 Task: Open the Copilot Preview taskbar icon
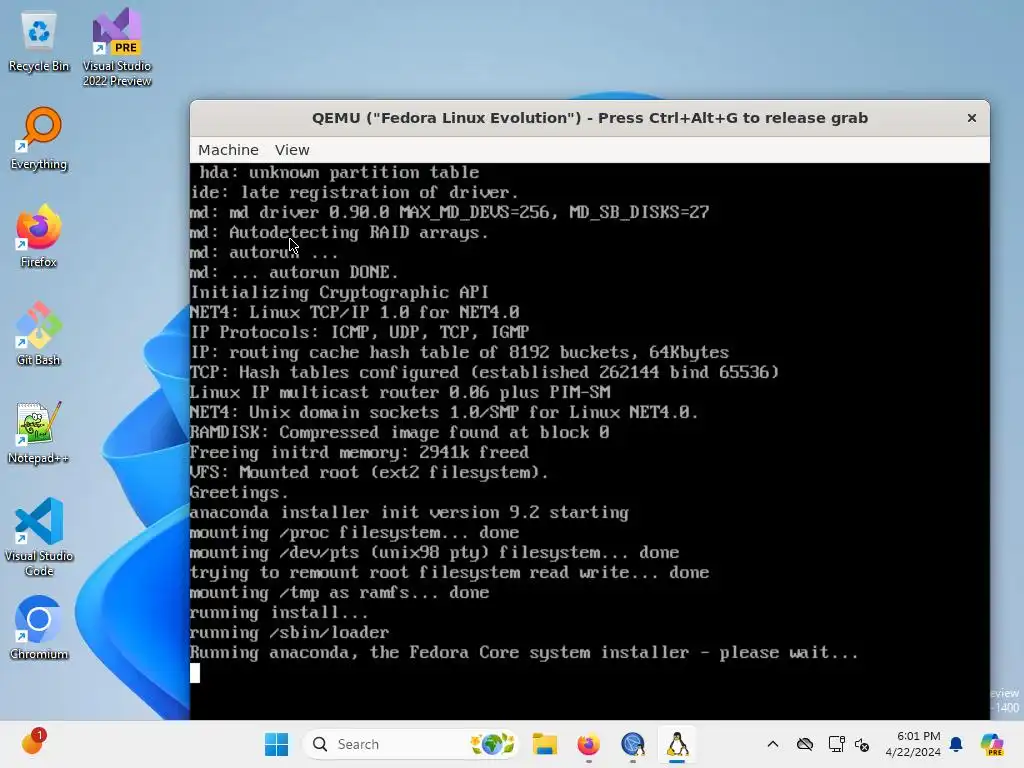click(x=992, y=744)
